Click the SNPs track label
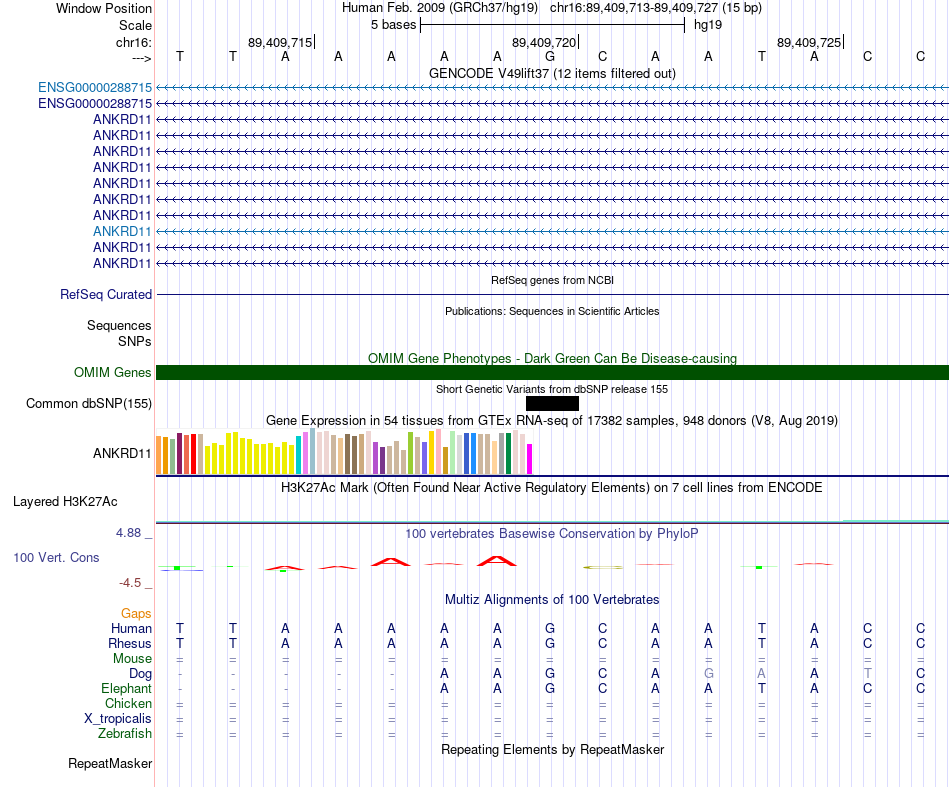 (x=135, y=342)
